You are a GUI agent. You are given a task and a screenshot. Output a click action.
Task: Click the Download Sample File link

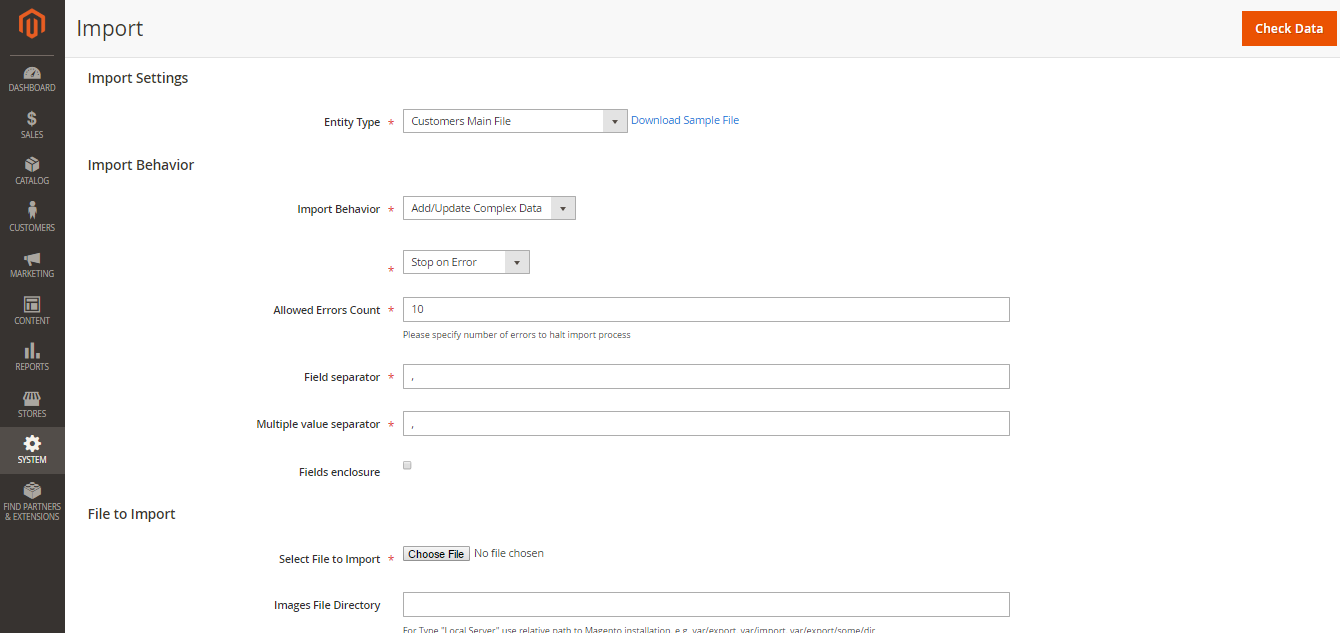pyautogui.click(x=685, y=119)
